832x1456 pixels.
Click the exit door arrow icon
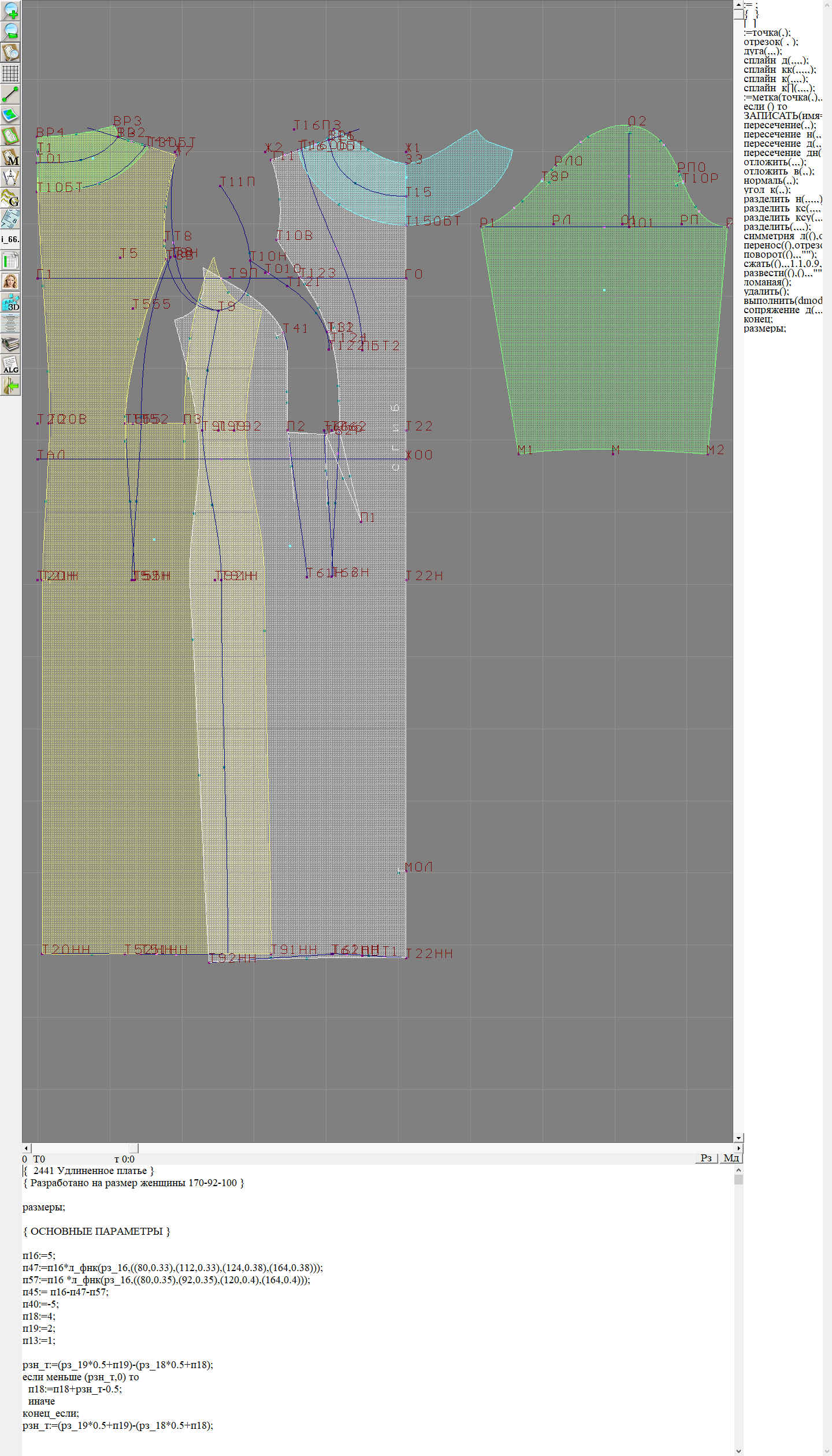click(x=10, y=385)
